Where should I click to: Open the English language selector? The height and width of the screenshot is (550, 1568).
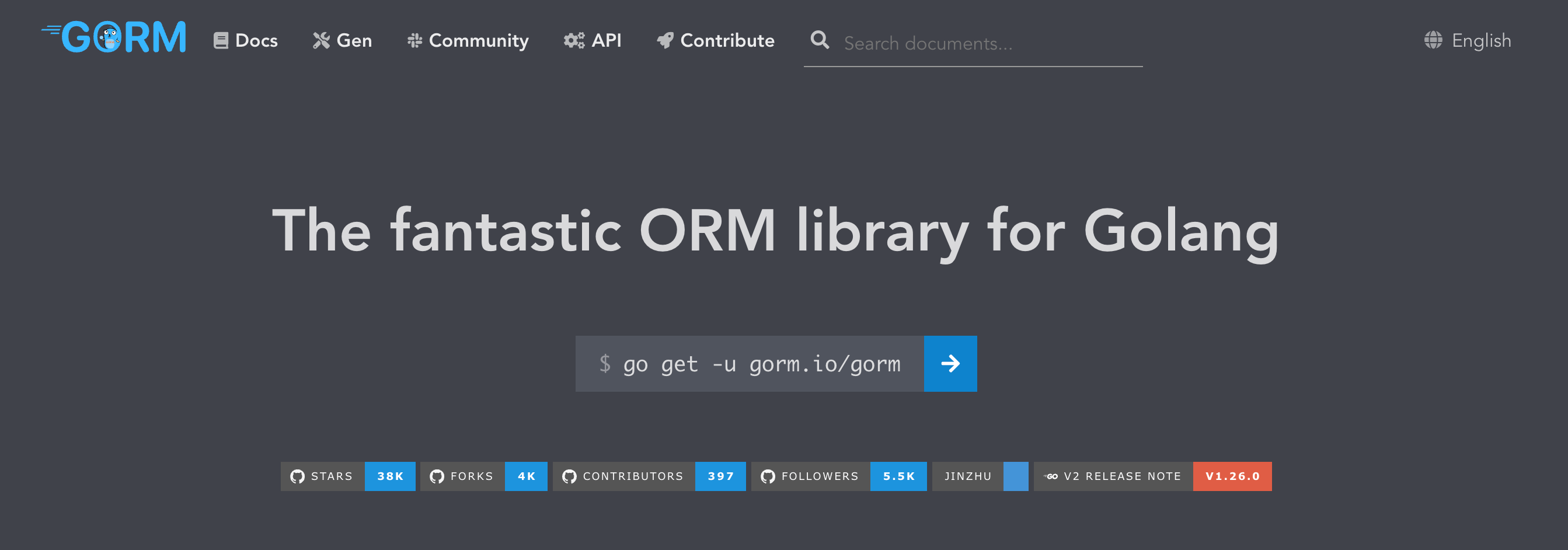pos(1481,41)
